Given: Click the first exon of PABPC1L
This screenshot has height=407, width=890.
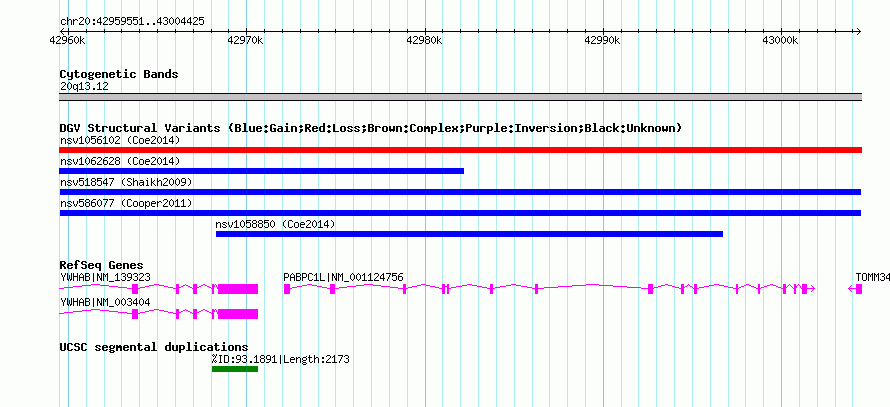Looking at the screenshot, I should (287, 289).
